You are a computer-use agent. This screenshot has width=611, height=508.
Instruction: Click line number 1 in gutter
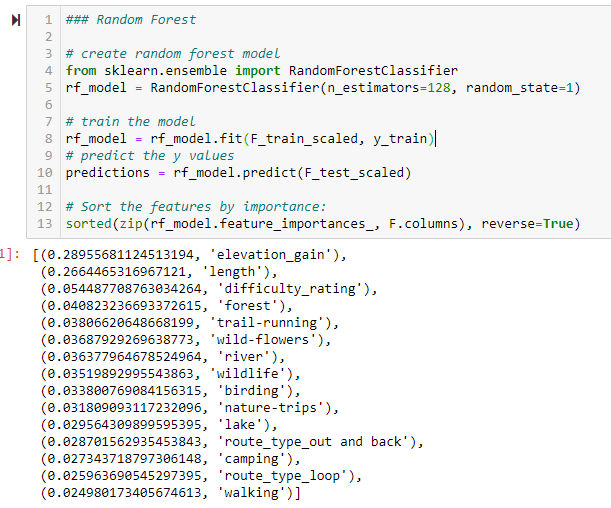(x=48, y=19)
